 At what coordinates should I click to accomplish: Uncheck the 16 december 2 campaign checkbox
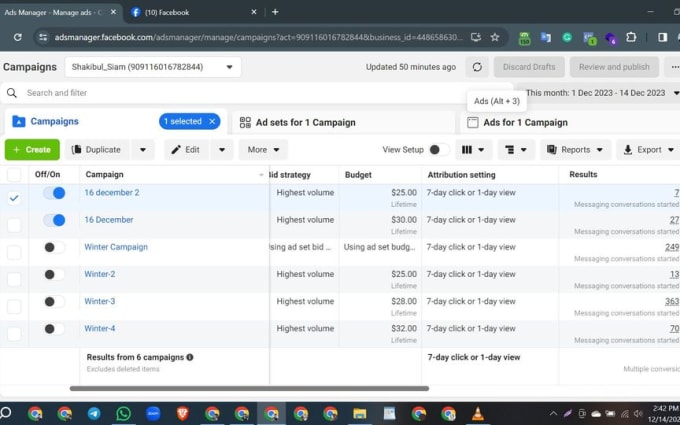(14, 198)
